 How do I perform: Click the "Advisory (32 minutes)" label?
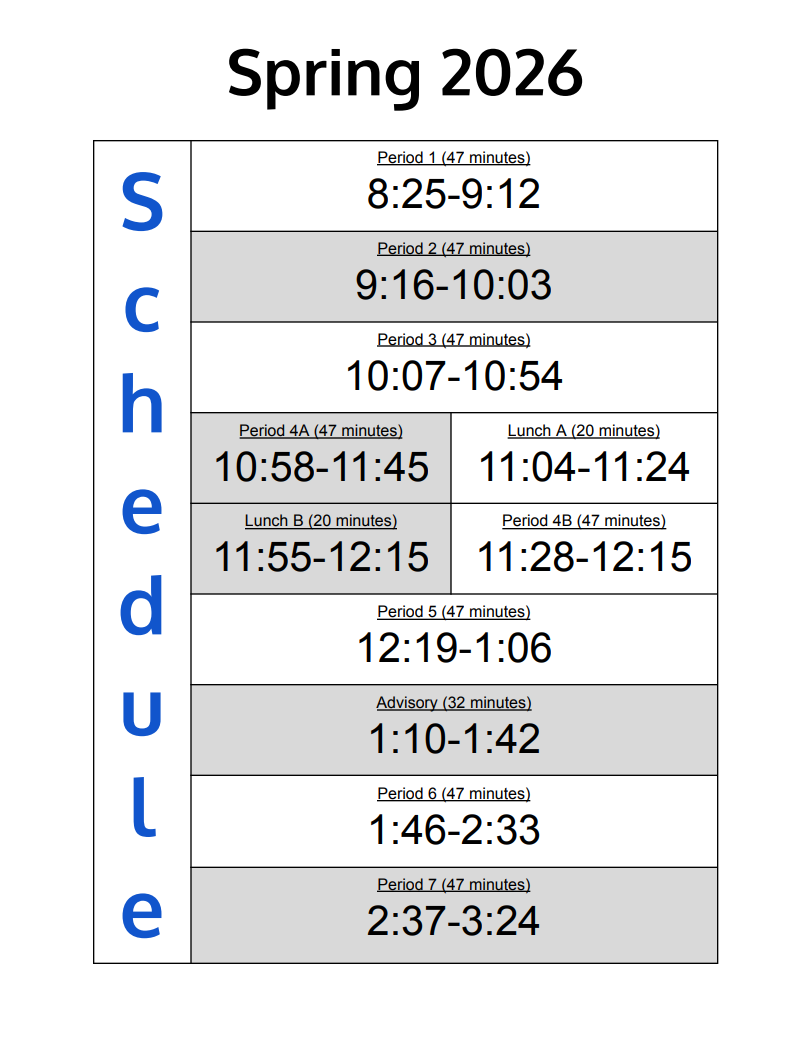453,703
